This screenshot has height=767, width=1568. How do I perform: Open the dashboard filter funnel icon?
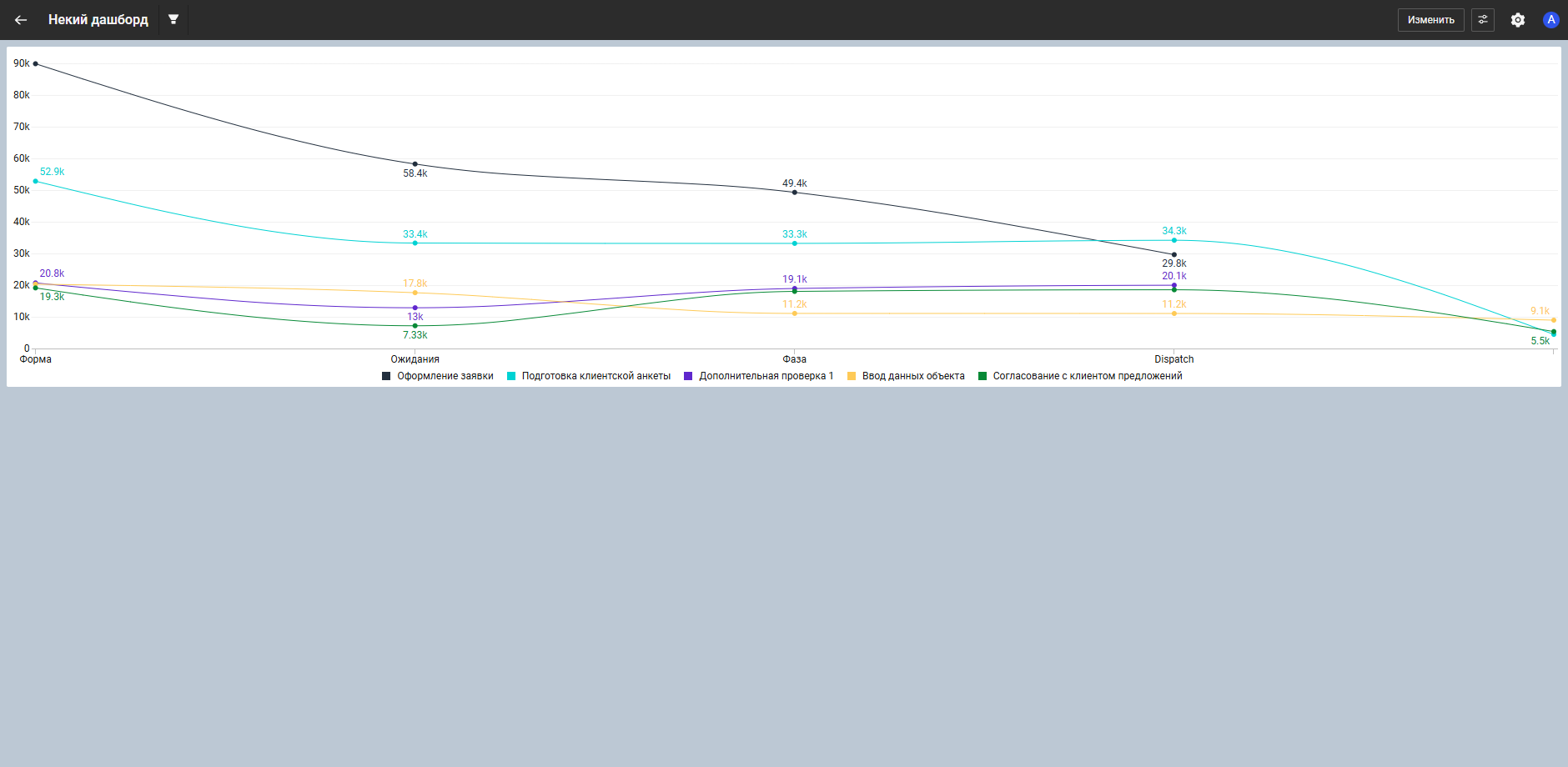tap(173, 19)
